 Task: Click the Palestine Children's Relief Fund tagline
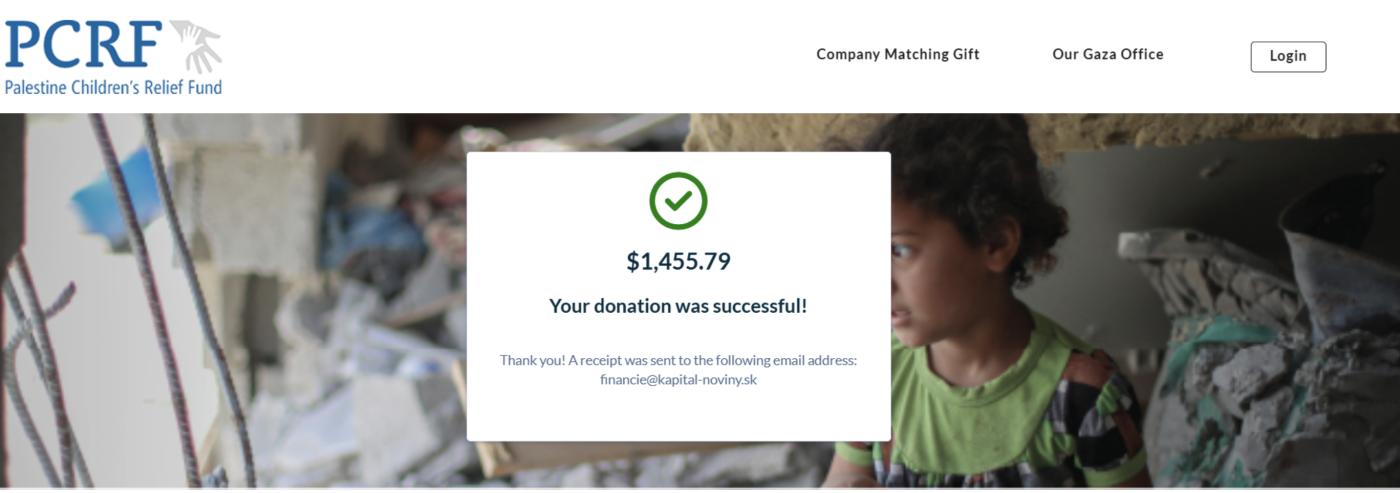coord(113,87)
